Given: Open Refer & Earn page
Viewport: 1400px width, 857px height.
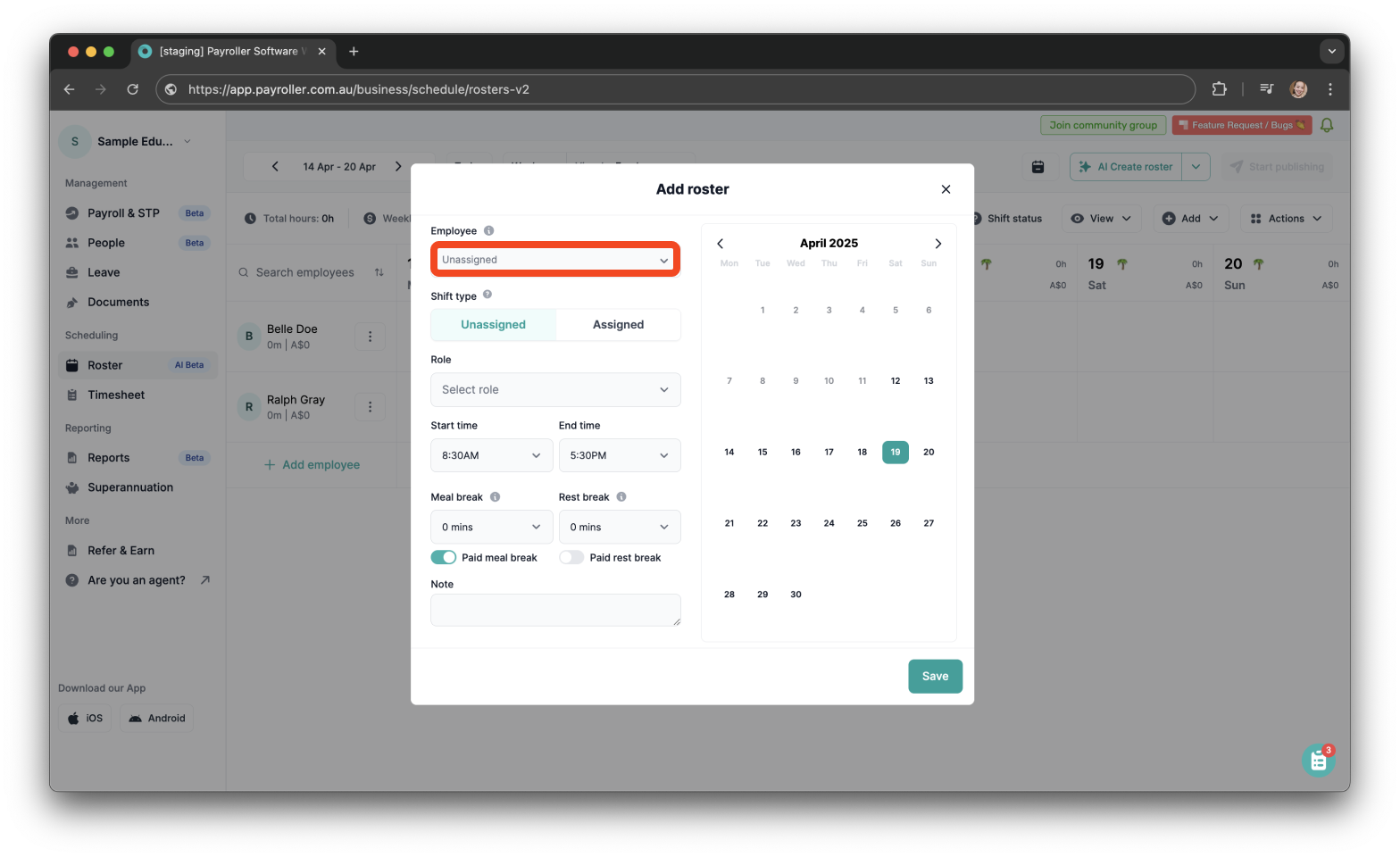Looking at the screenshot, I should (x=137, y=551).
